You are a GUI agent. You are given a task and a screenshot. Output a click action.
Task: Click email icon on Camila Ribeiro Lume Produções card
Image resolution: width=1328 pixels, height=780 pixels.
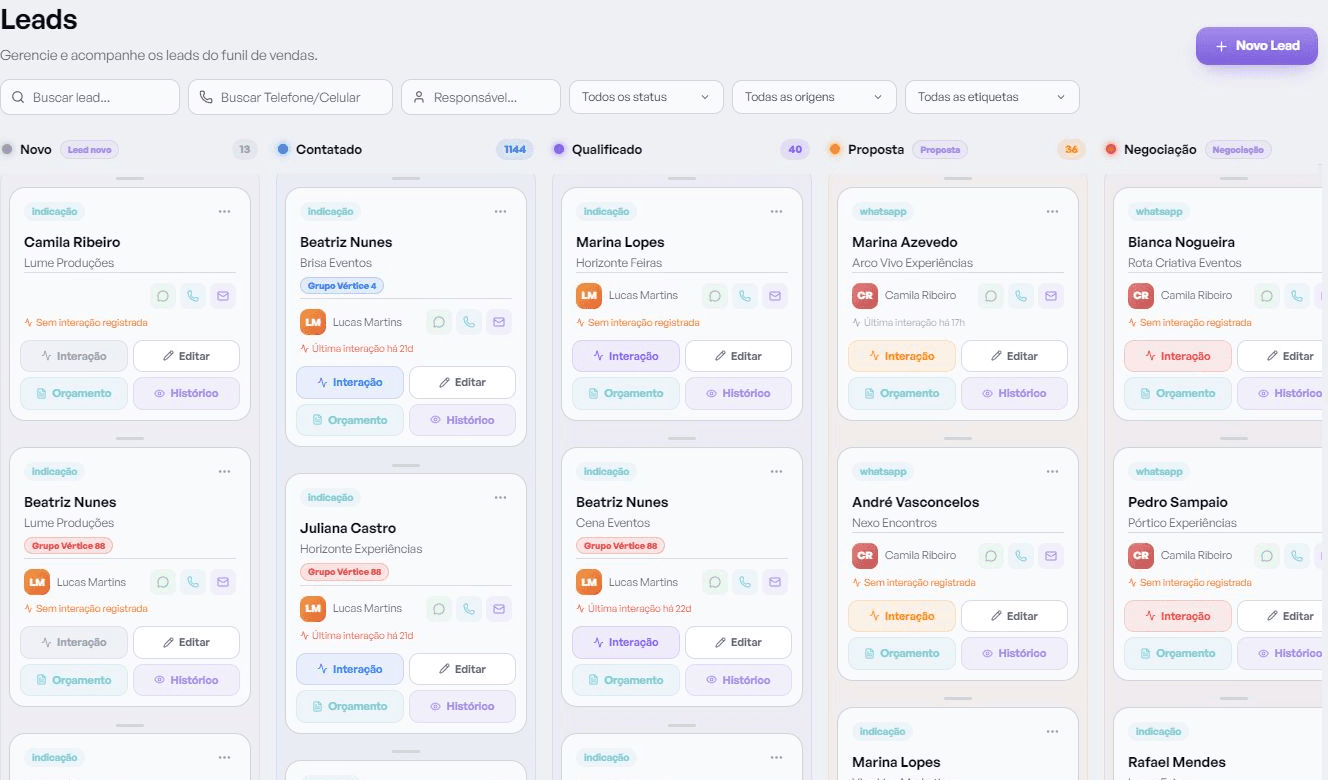[x=223, y=296]
